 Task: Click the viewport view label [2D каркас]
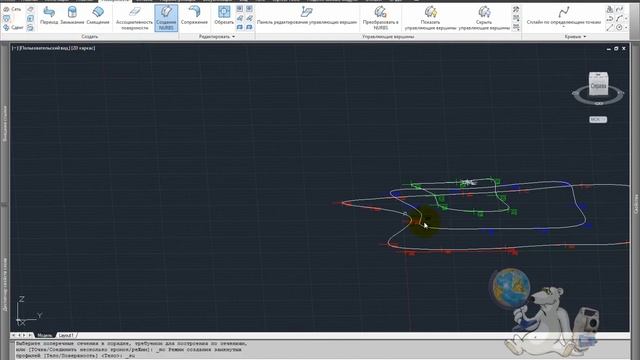tap(83, 48)
